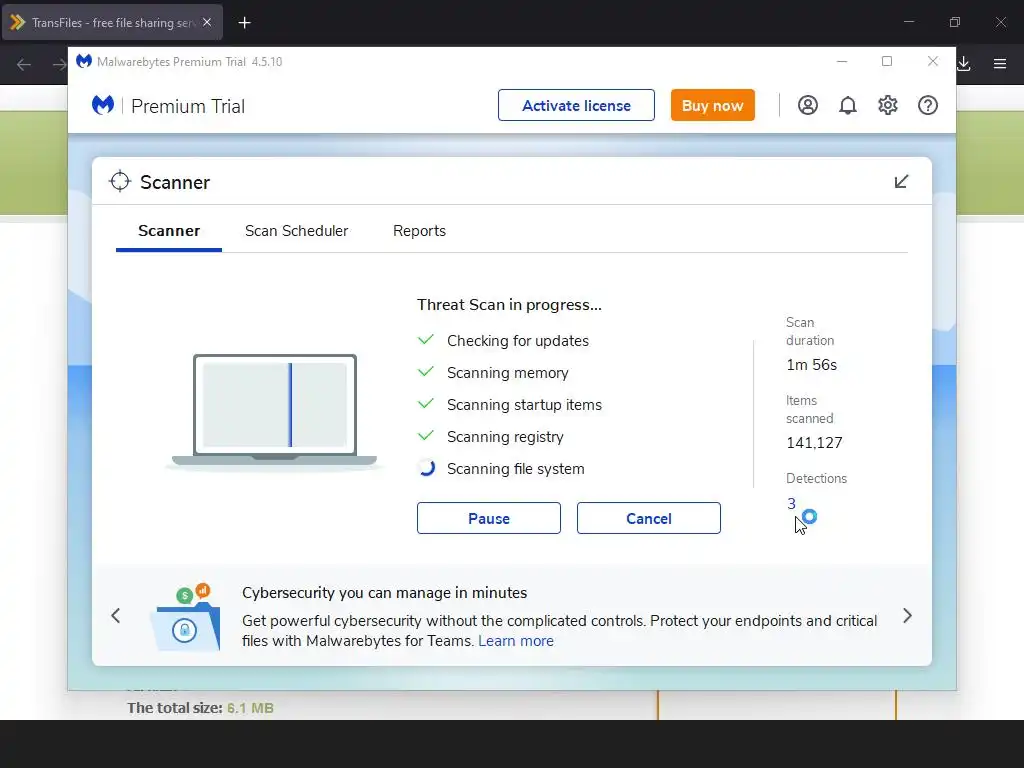This screenshot has height=768, width=1024.
Task: Open the Malwarebytes account icon
Action: tap(807, 105)
